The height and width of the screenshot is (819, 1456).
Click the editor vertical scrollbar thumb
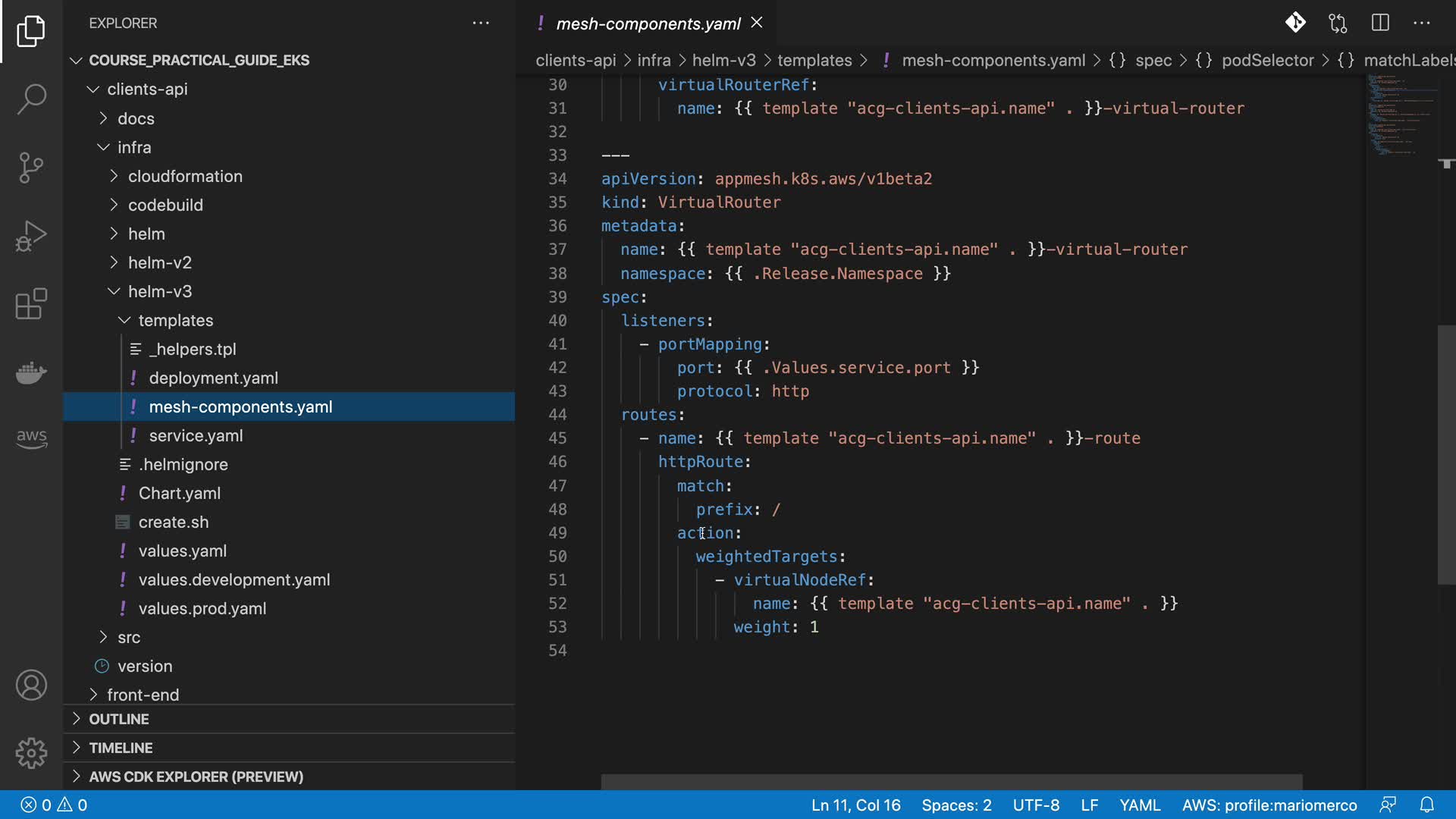point(1446,455)
